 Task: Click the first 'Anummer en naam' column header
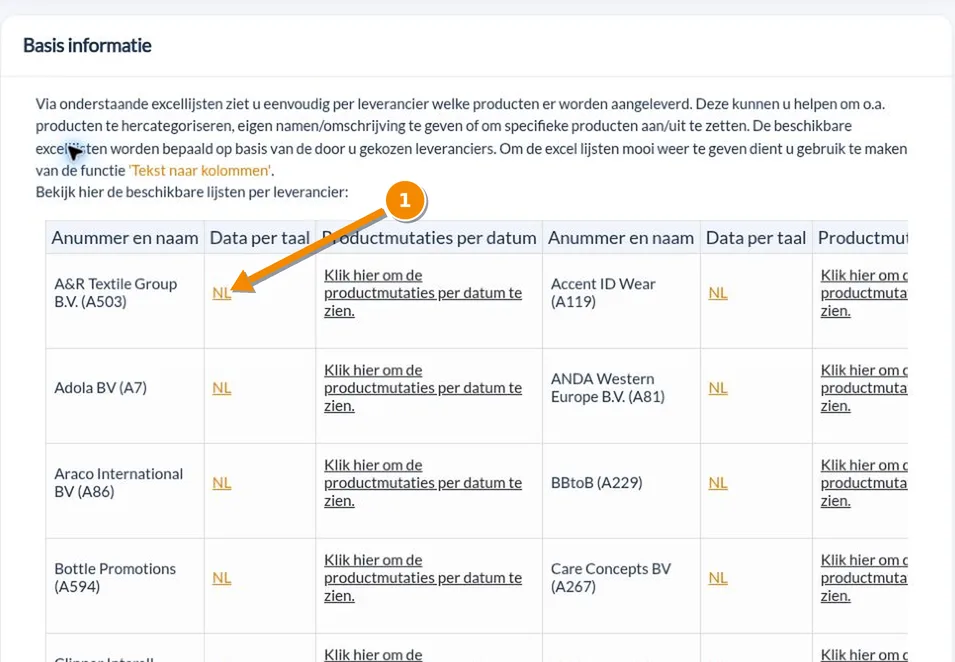pyautogui.click(x=125, y=238)
